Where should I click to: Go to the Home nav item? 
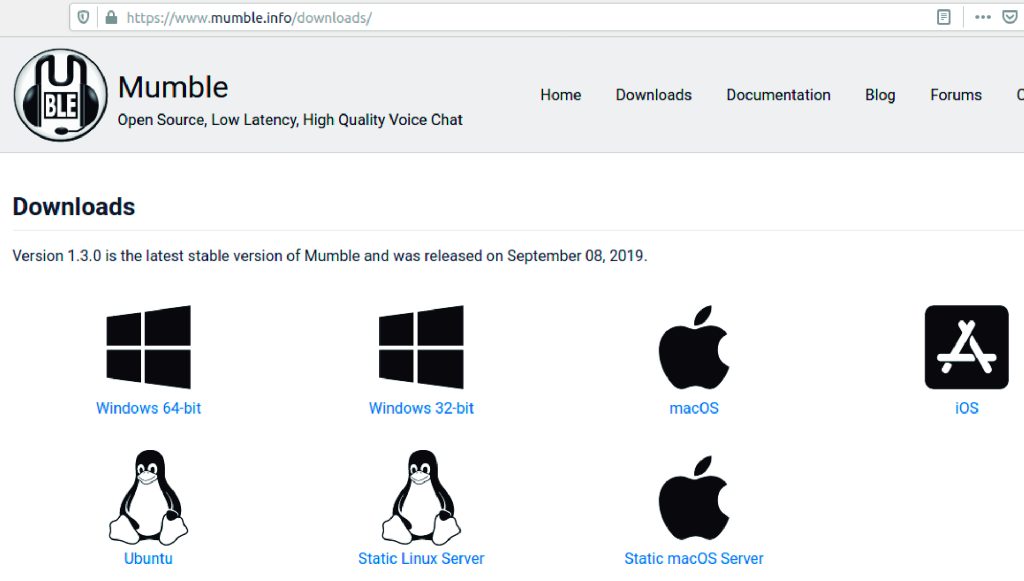(560, 95)
